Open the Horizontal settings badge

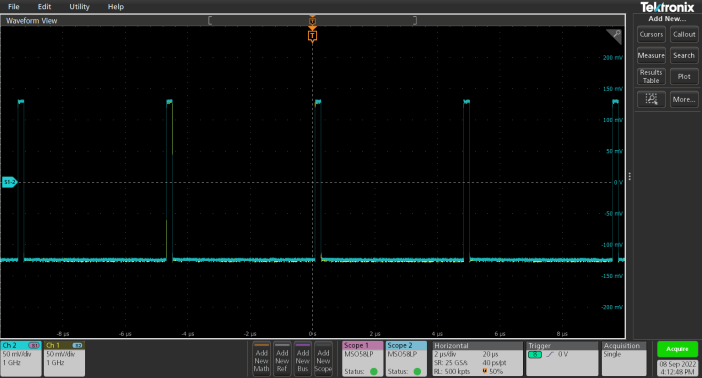(477, 358)
